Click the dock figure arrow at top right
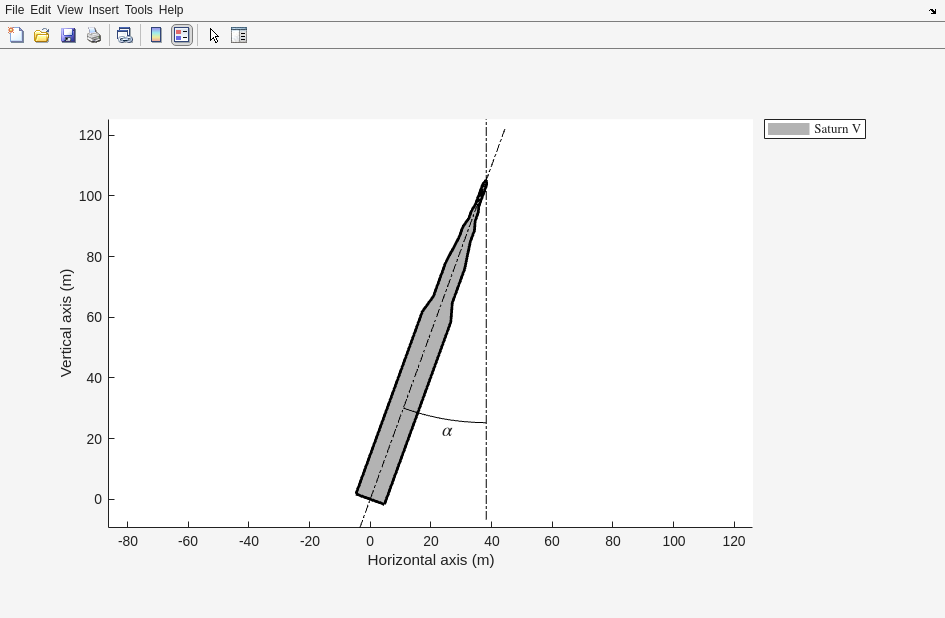The height and width of the screenshot is (618, 945). [932, 11]
